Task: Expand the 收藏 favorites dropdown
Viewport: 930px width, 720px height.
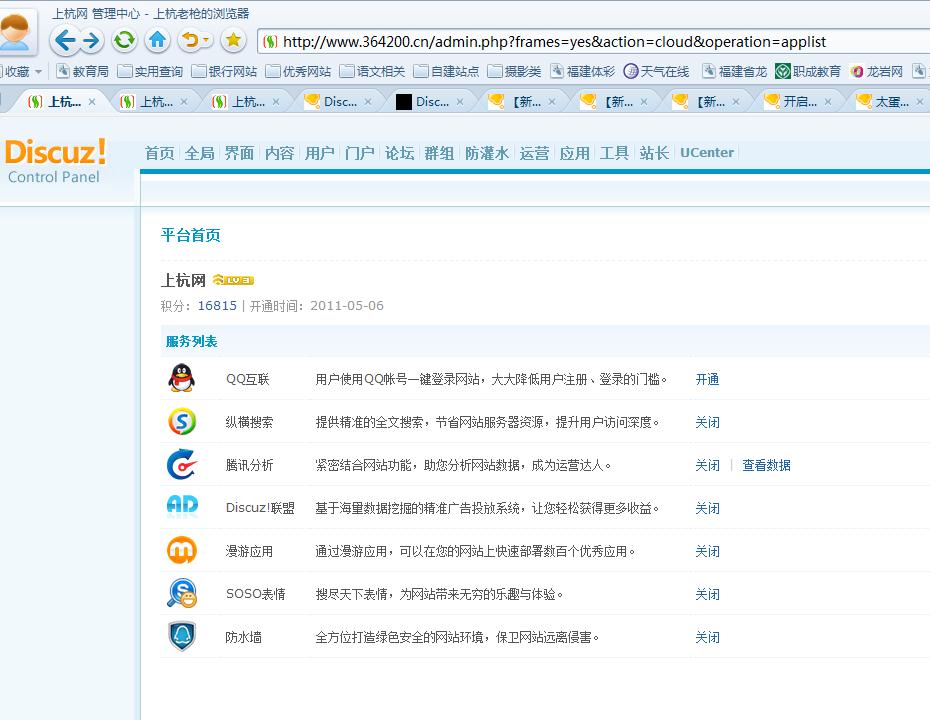Action: pos(38,72)
